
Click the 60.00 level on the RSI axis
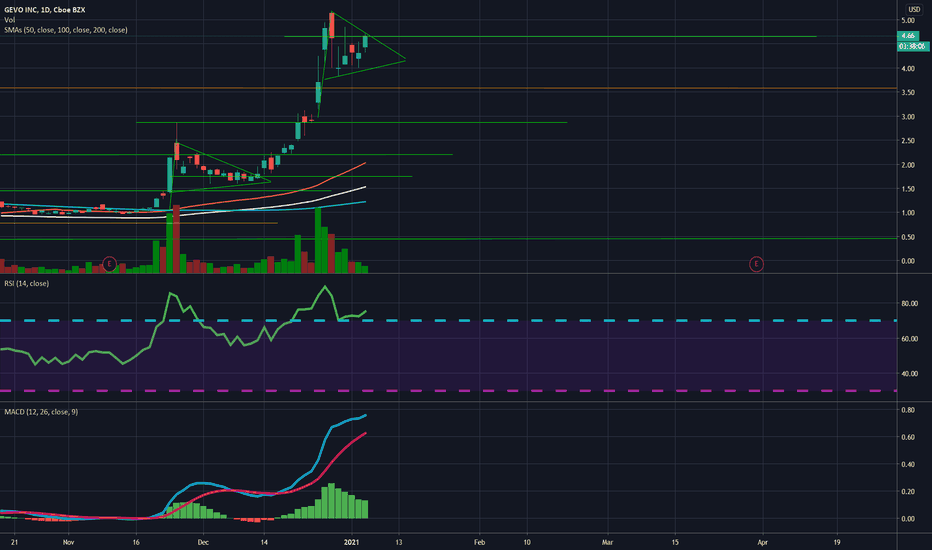point(909,339)
